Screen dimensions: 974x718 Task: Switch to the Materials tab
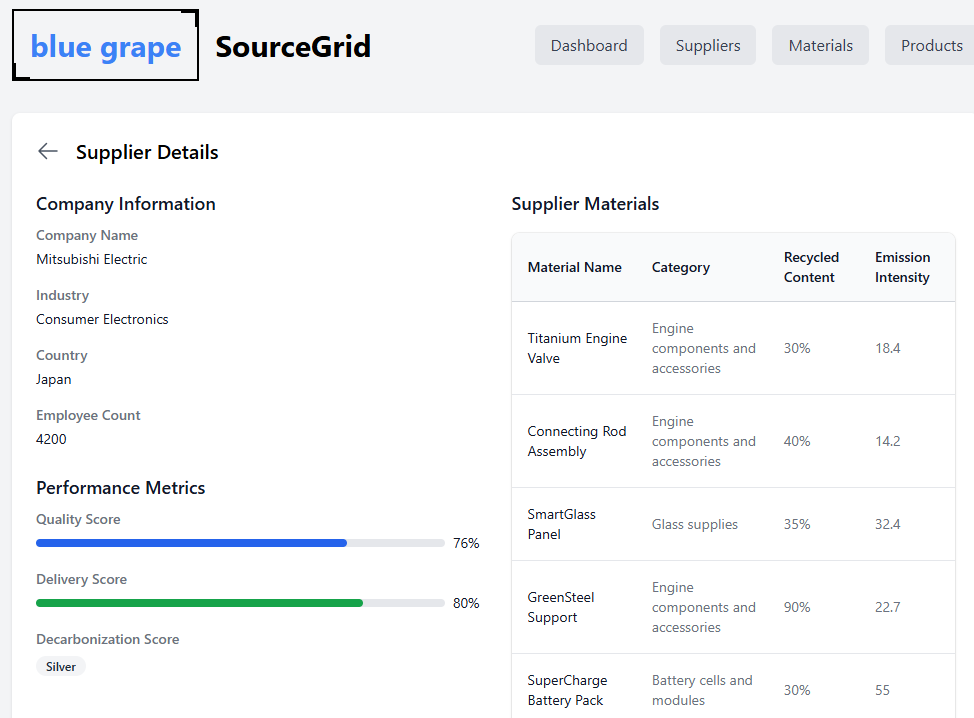tap(820, 45)
